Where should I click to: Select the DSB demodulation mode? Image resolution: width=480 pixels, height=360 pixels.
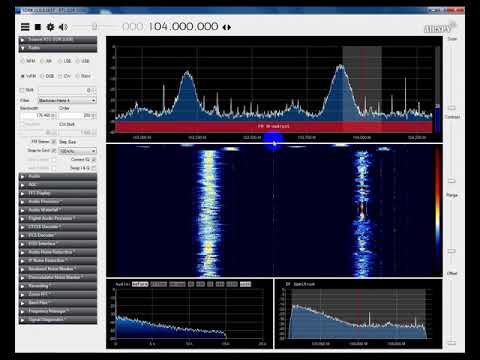pyautogui.click(x=47, y=76)
